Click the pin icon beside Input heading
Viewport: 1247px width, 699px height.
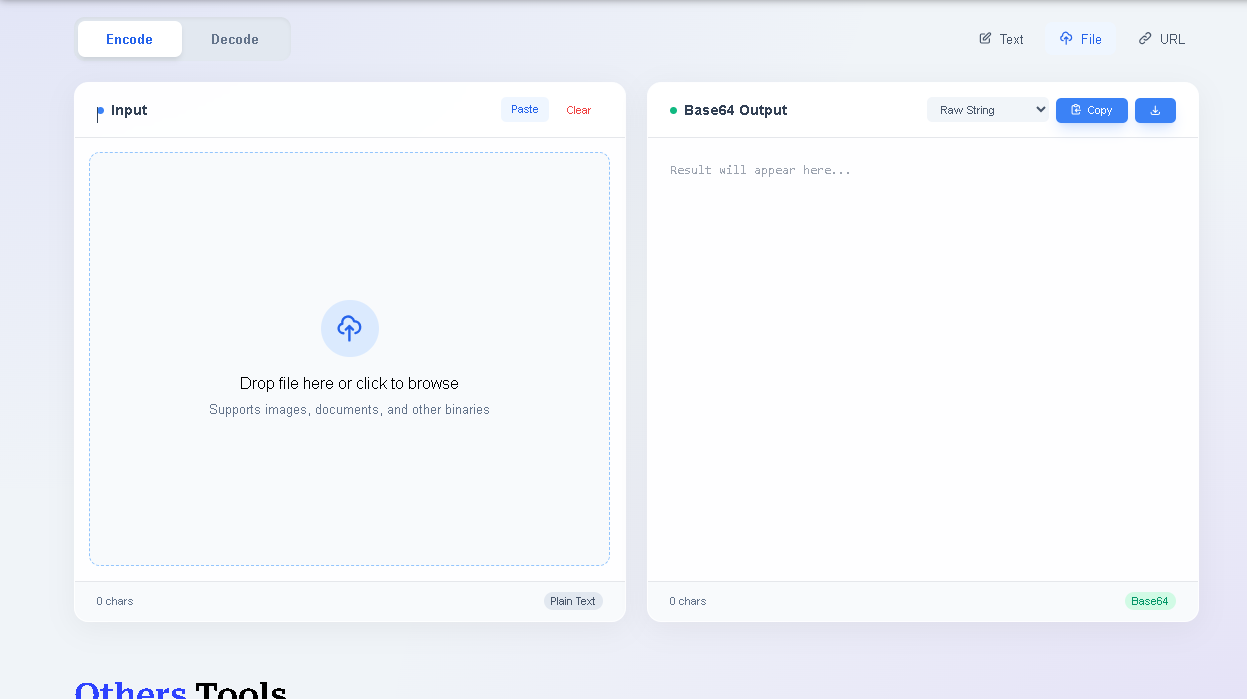click(97, 110)
